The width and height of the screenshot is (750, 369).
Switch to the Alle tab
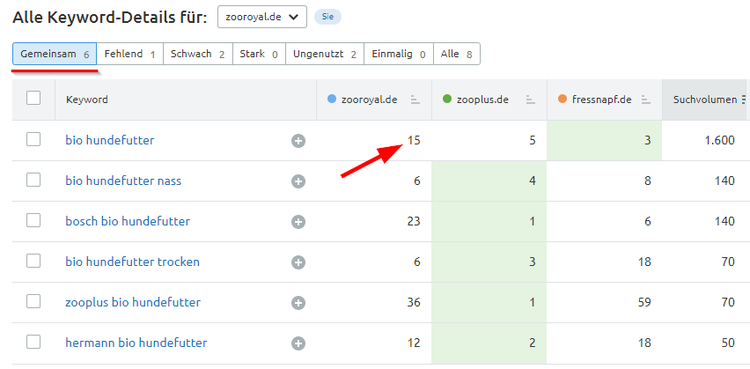[456, 54]
